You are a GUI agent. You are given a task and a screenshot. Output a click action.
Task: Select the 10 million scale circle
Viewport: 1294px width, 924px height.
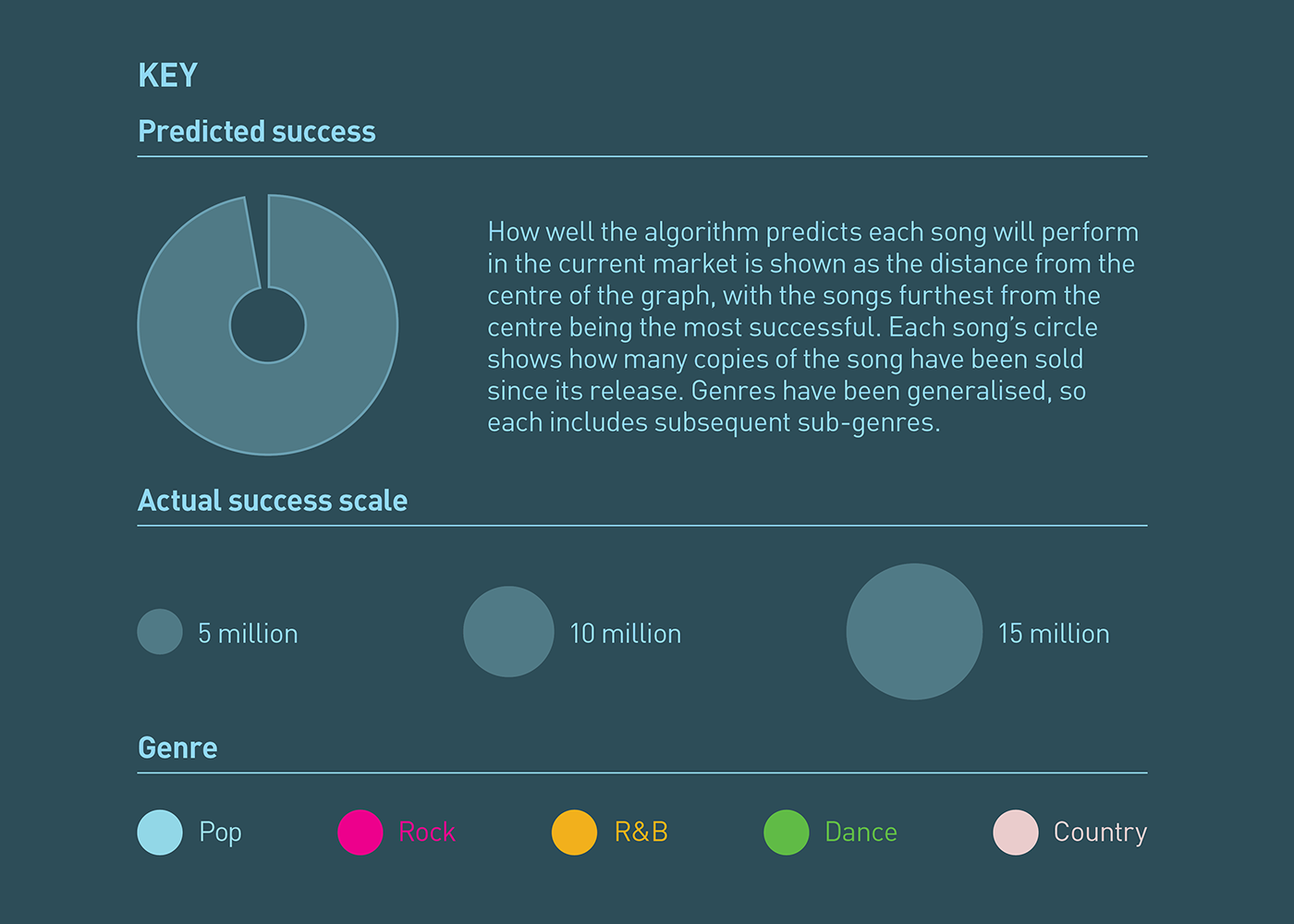508,632
